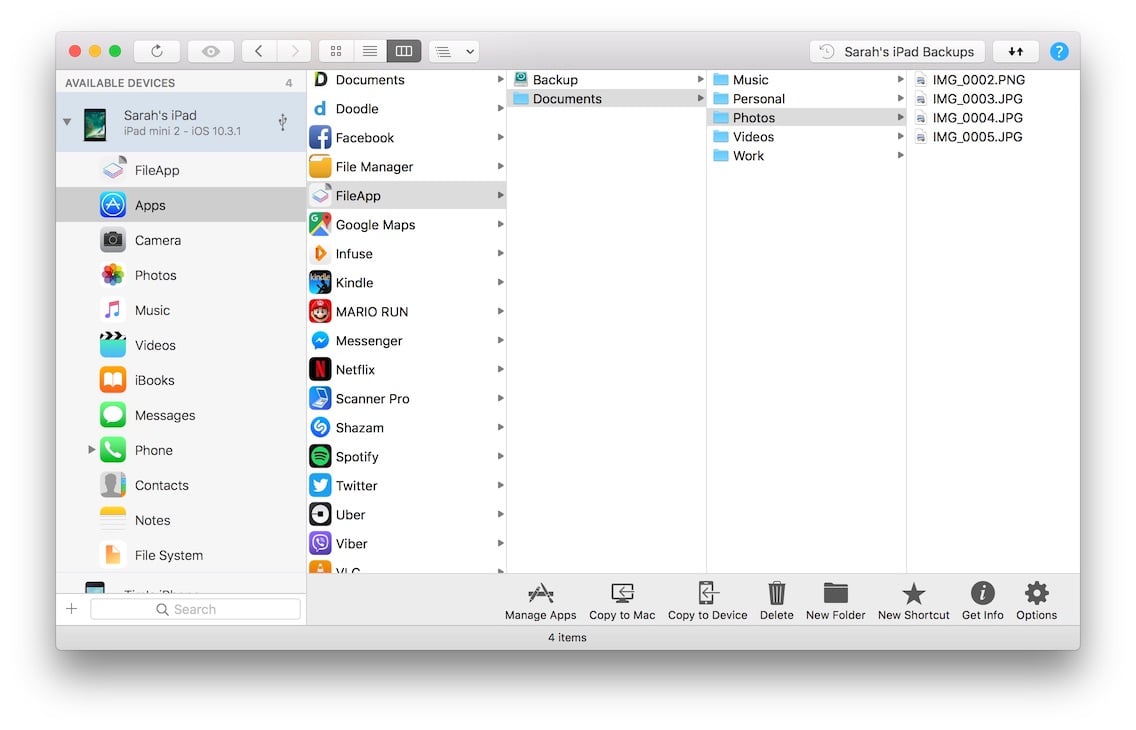The width and height of the screenshot is (1136, 730).
Task: Open help with the blue question mark
Action: tap(1058, 51)
